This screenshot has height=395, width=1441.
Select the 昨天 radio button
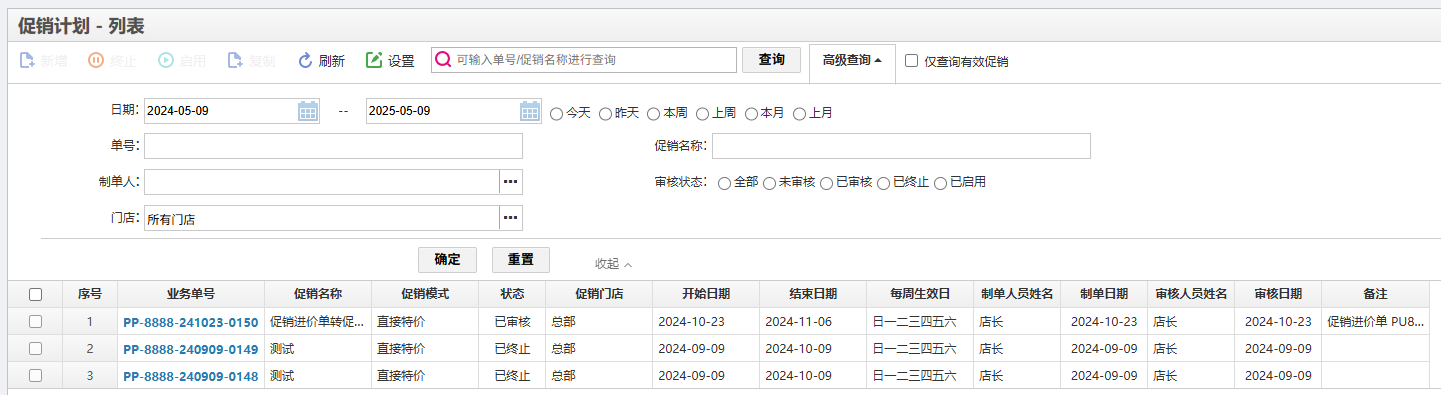point(605,114)
